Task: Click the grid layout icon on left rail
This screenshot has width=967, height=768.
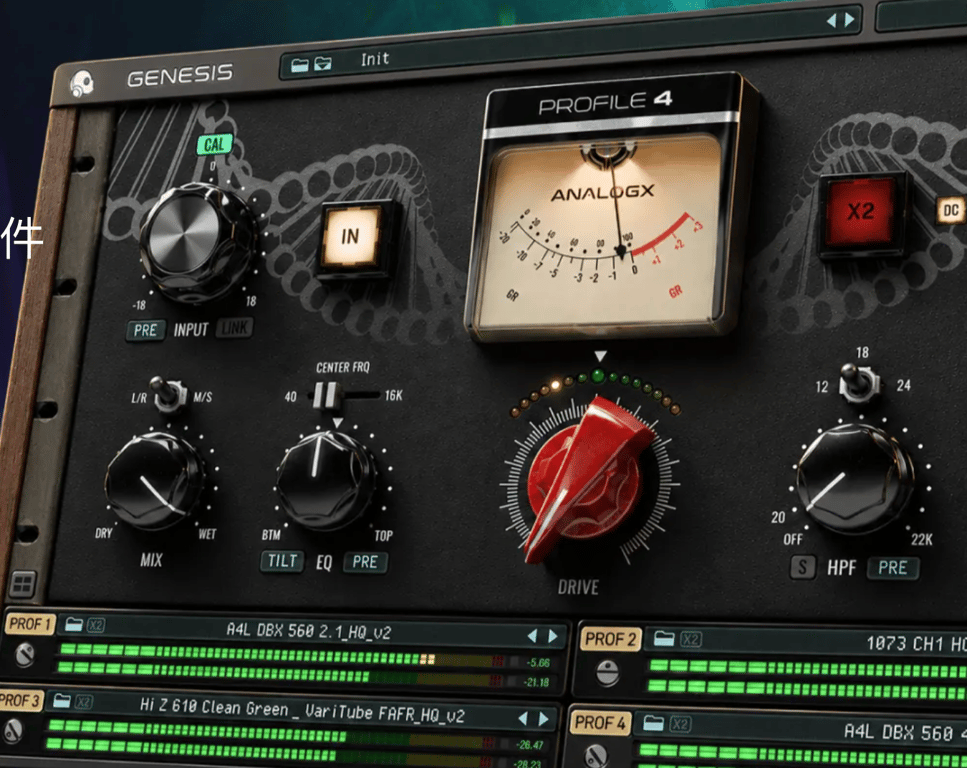Action: pyautogui.click(x=22, y=584)
